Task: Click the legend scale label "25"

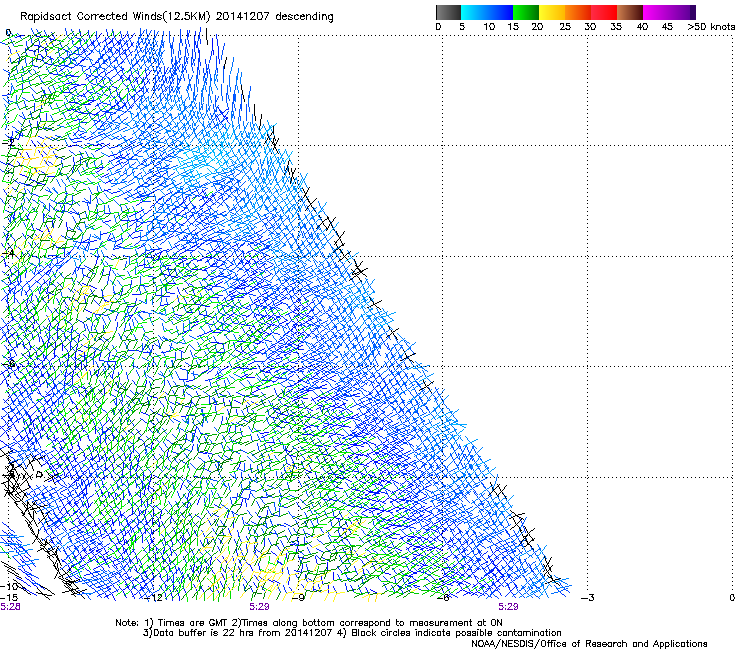Action: pyautogui.click(x=565, y=27)
